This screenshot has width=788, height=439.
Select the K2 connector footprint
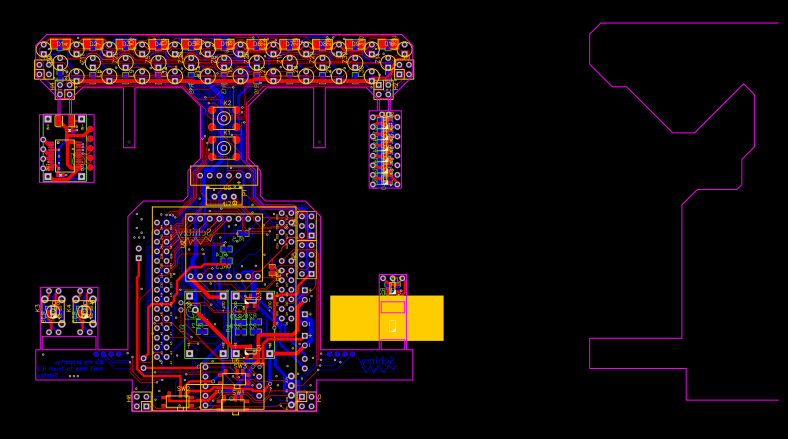224,119
